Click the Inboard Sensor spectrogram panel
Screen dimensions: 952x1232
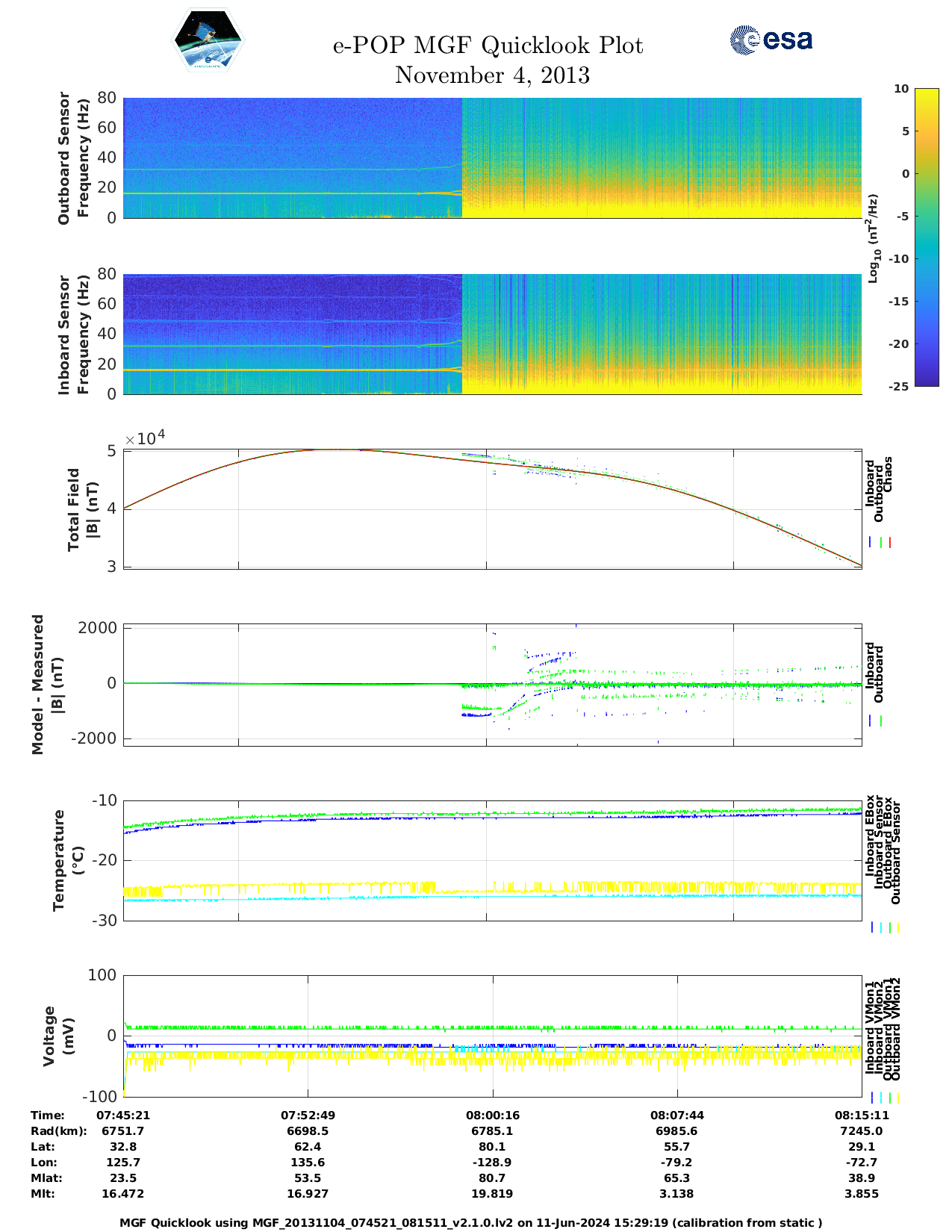pyautogui.click(x=492, y=334)
